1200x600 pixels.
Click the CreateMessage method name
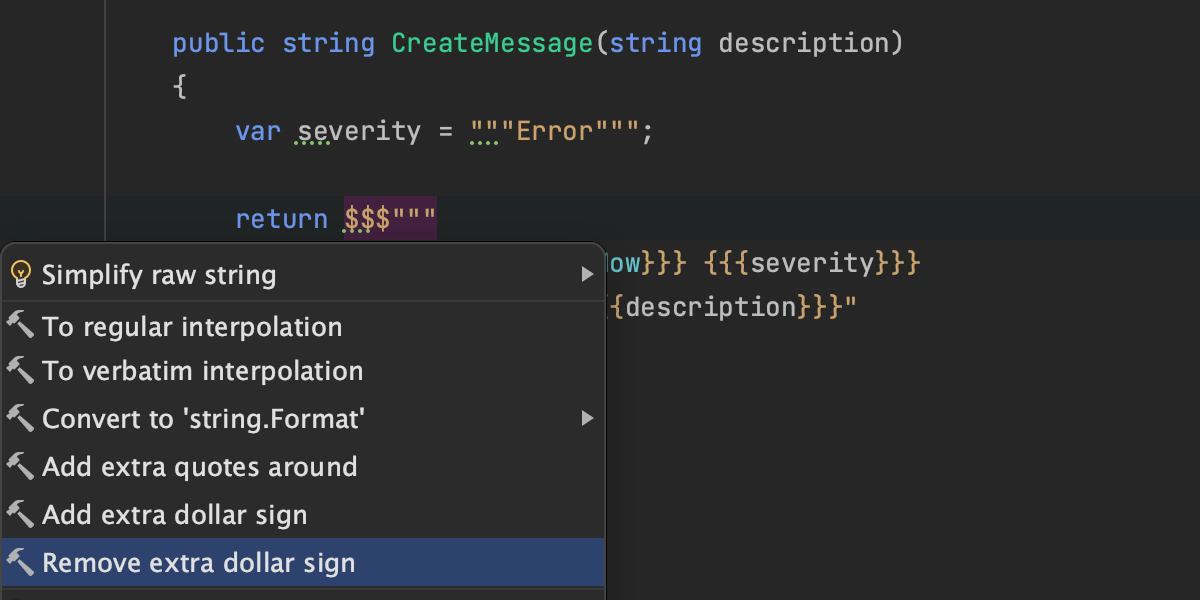(x=491, y=44)
